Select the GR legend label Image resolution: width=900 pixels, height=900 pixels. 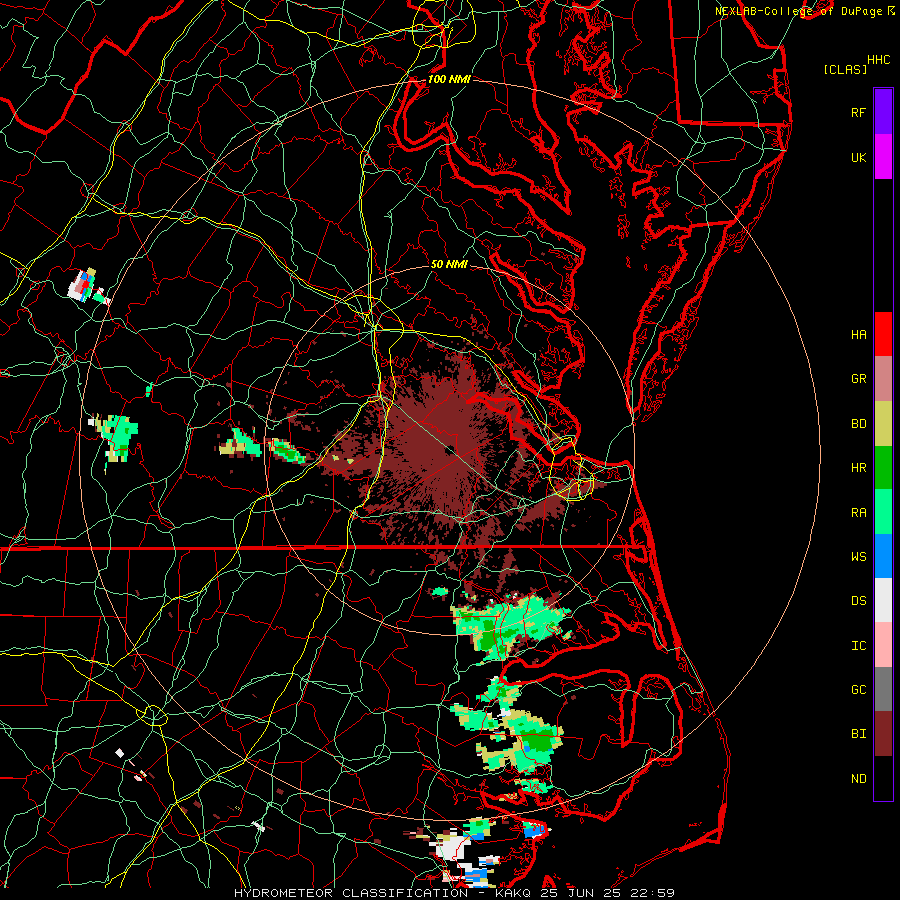858,379
